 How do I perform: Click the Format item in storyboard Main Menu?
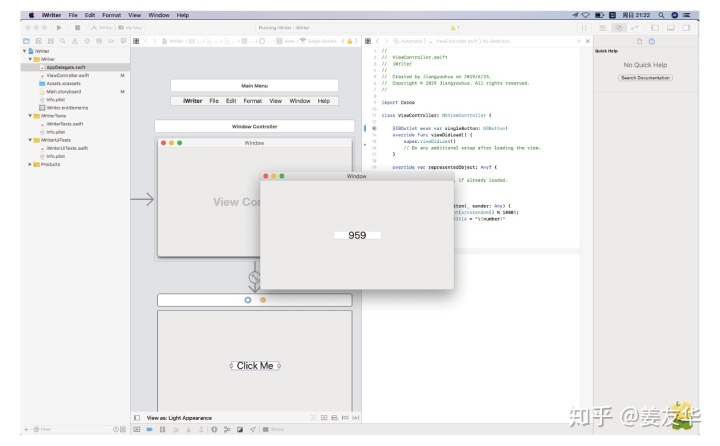click(x=253, y=101)
